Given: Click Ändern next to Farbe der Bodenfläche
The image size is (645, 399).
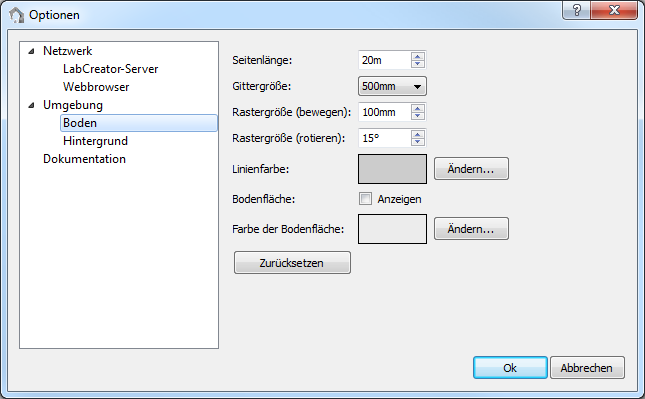Looking at the screenshot, I should pos(471,229).
